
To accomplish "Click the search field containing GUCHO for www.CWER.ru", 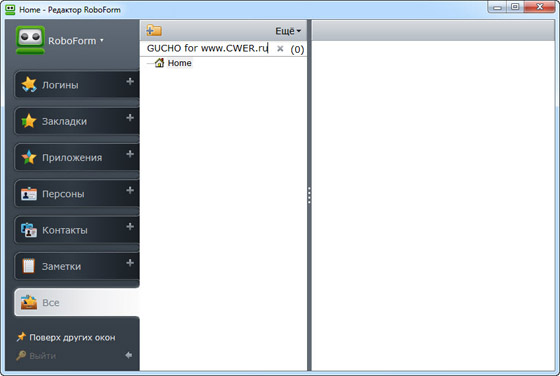I will 208,48.
